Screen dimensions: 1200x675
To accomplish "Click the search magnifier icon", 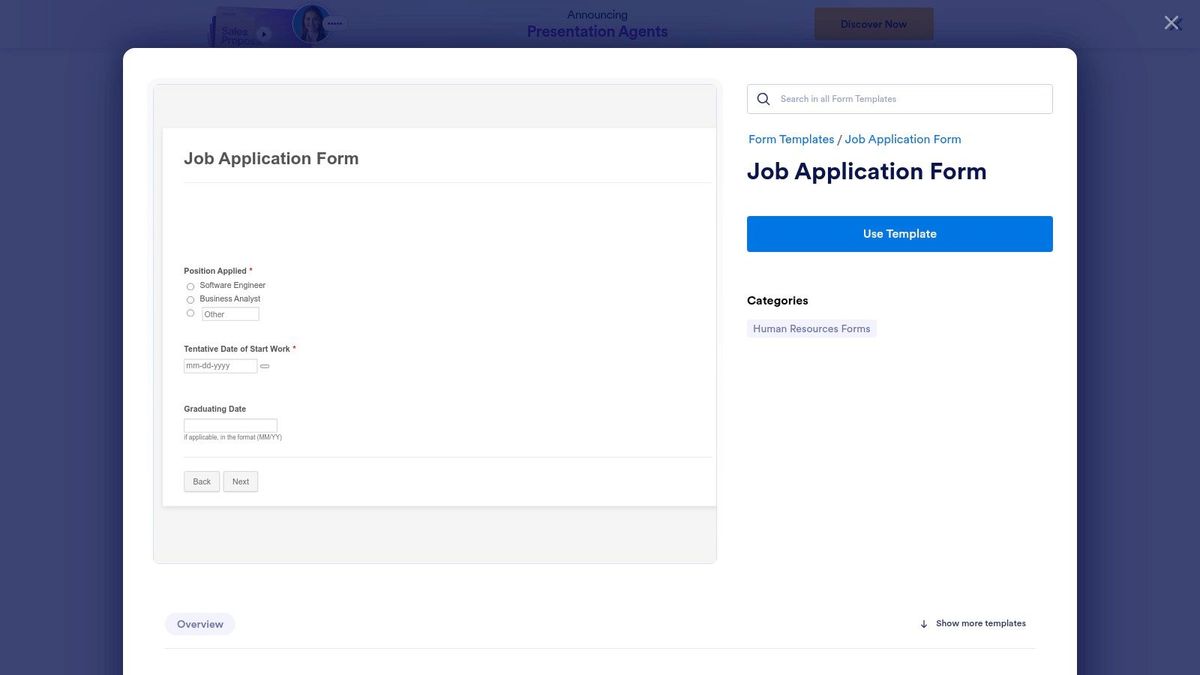I will tap(763, 98).
